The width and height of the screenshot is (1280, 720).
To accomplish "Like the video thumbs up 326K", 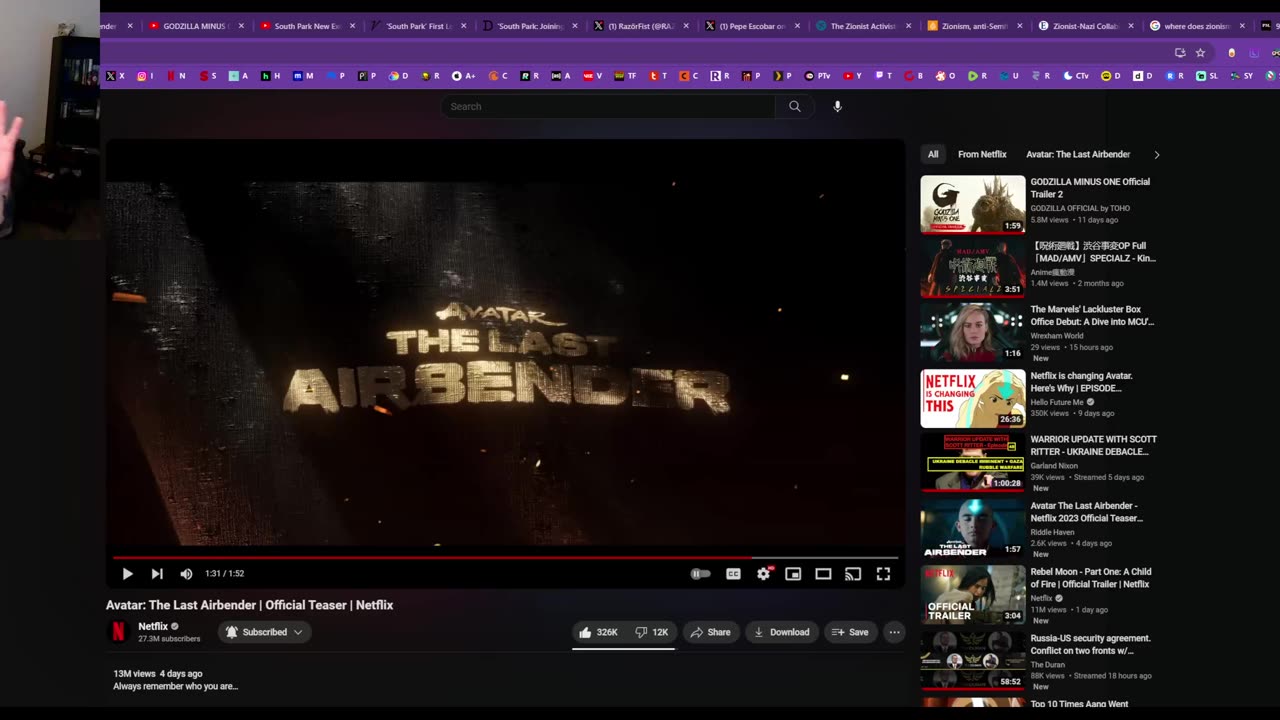I will click(598, 632).
